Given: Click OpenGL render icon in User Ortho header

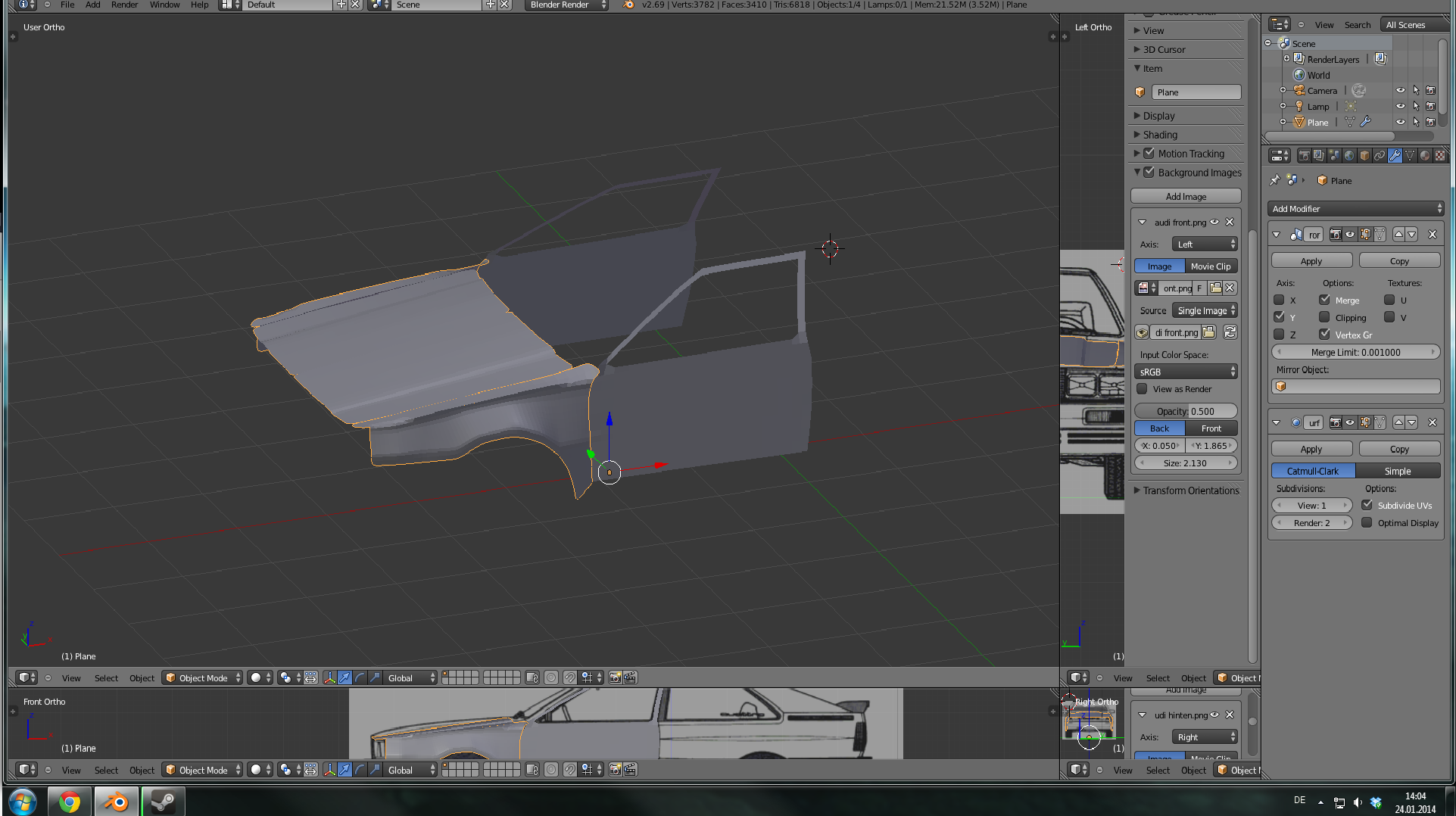Looking at the screenshot, I should [x=615, y=677].
